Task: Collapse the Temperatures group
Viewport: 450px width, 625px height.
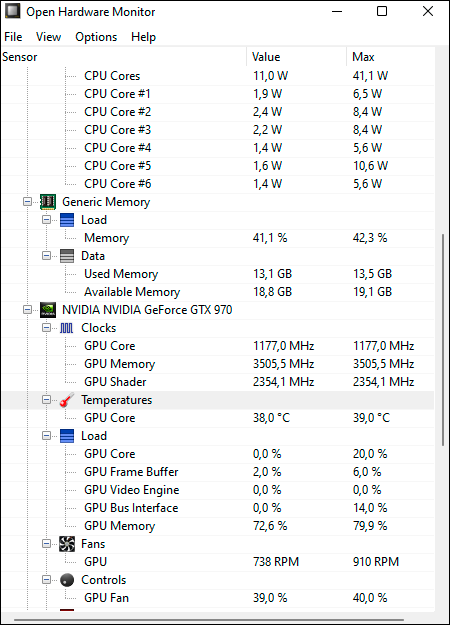Action: (x=47, y=400)
